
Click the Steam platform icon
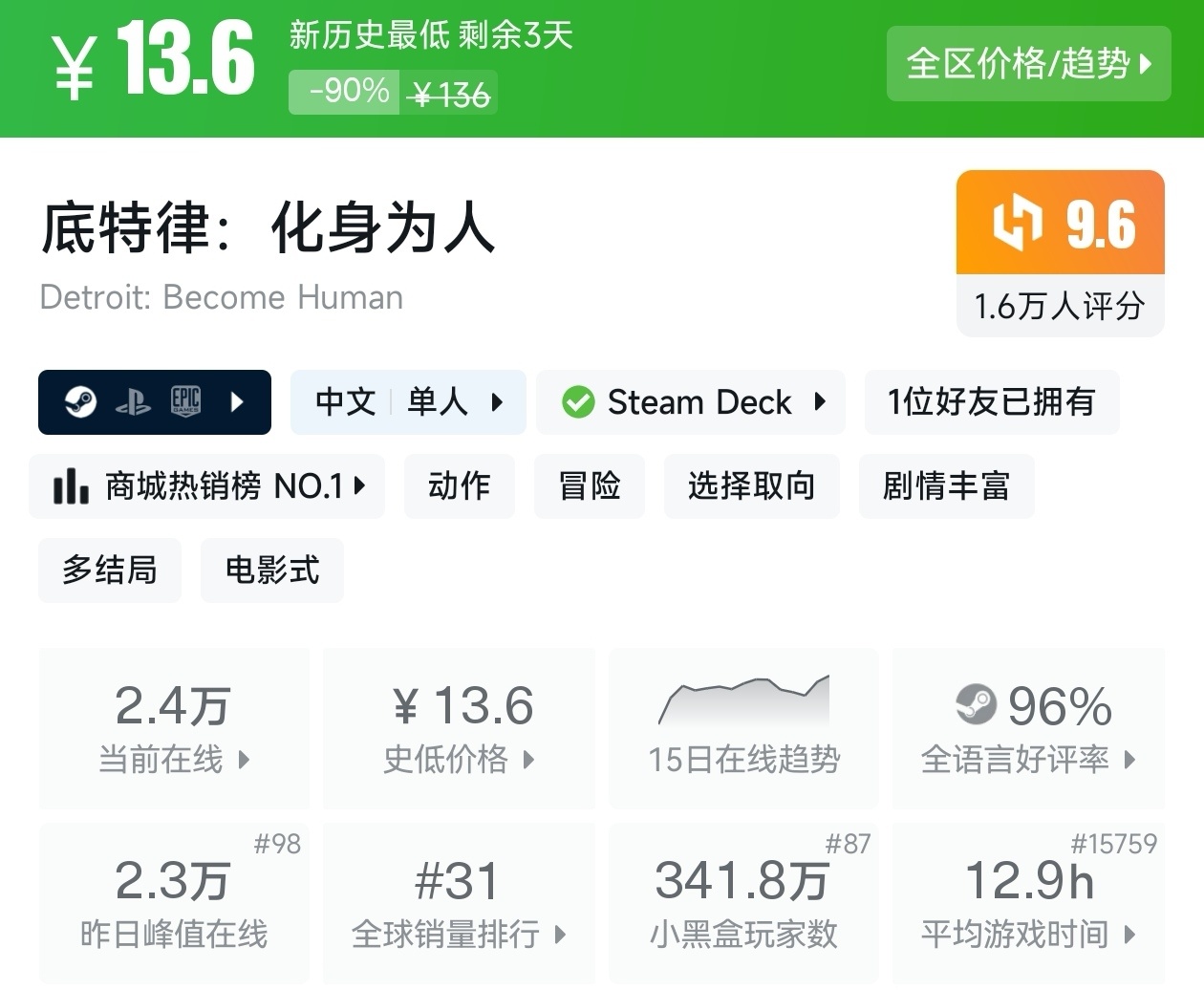[80, 402]
